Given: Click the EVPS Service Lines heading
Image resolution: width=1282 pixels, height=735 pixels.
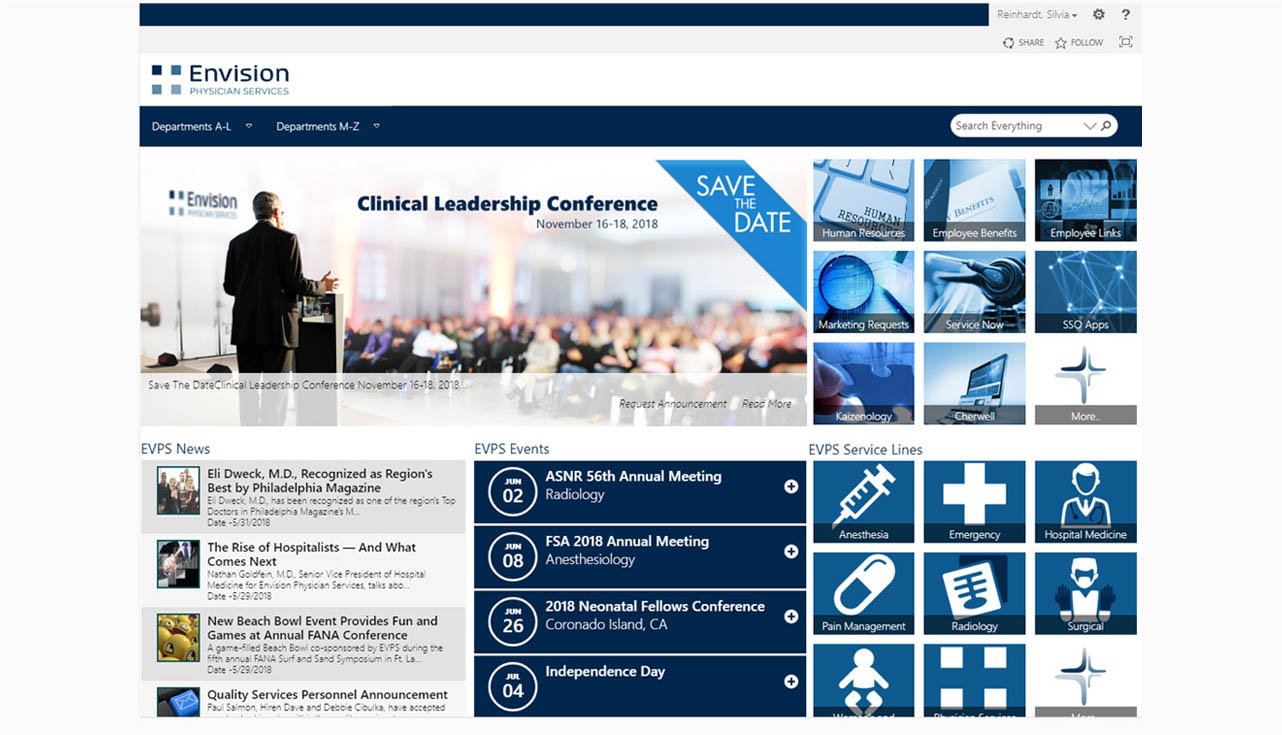Looking at the screenshot, I should pyautogui.click(x=866, y=450).
